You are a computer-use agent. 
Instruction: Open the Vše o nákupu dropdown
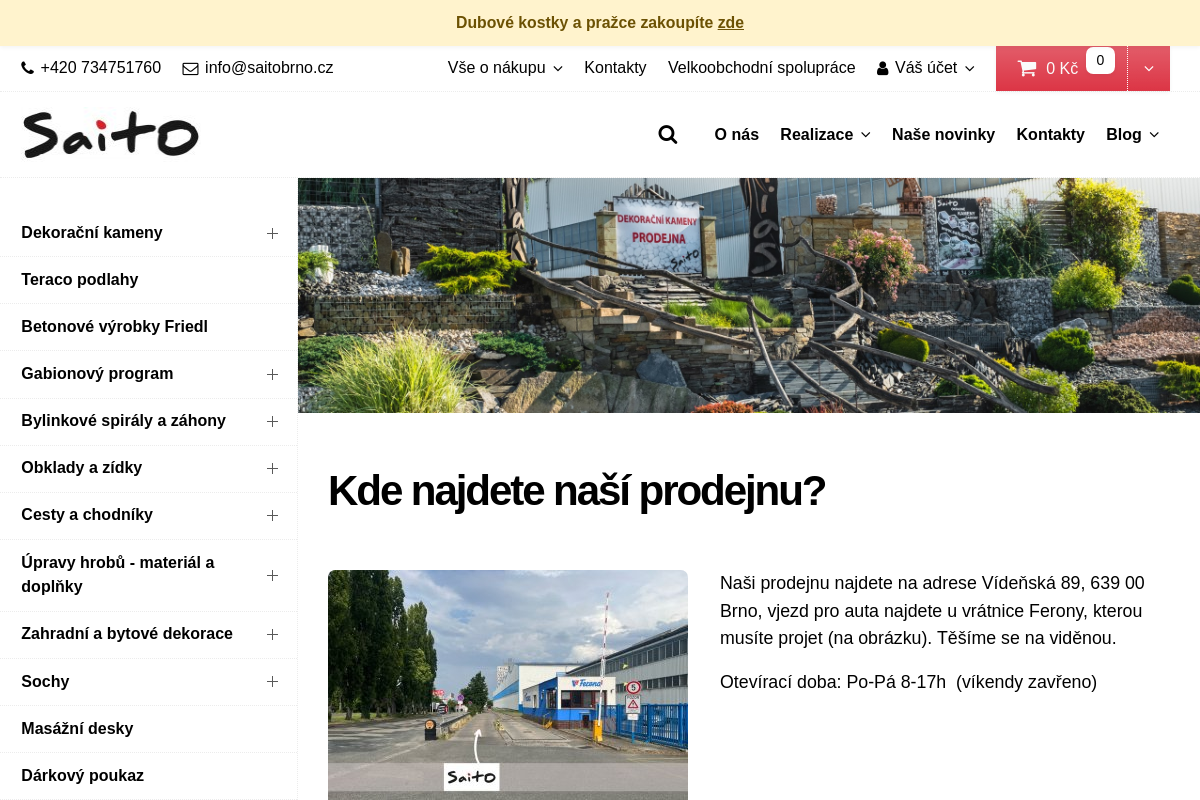(x=505, y=68)
